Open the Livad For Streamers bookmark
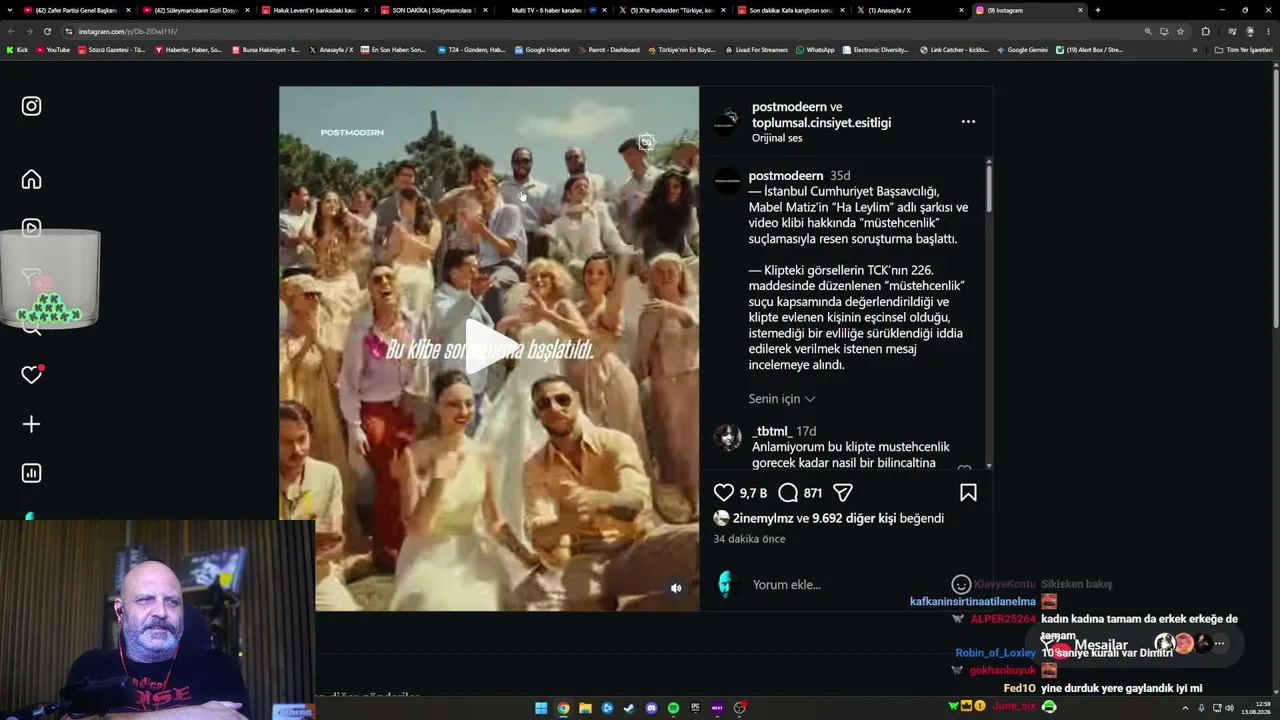 click(757, 50)
